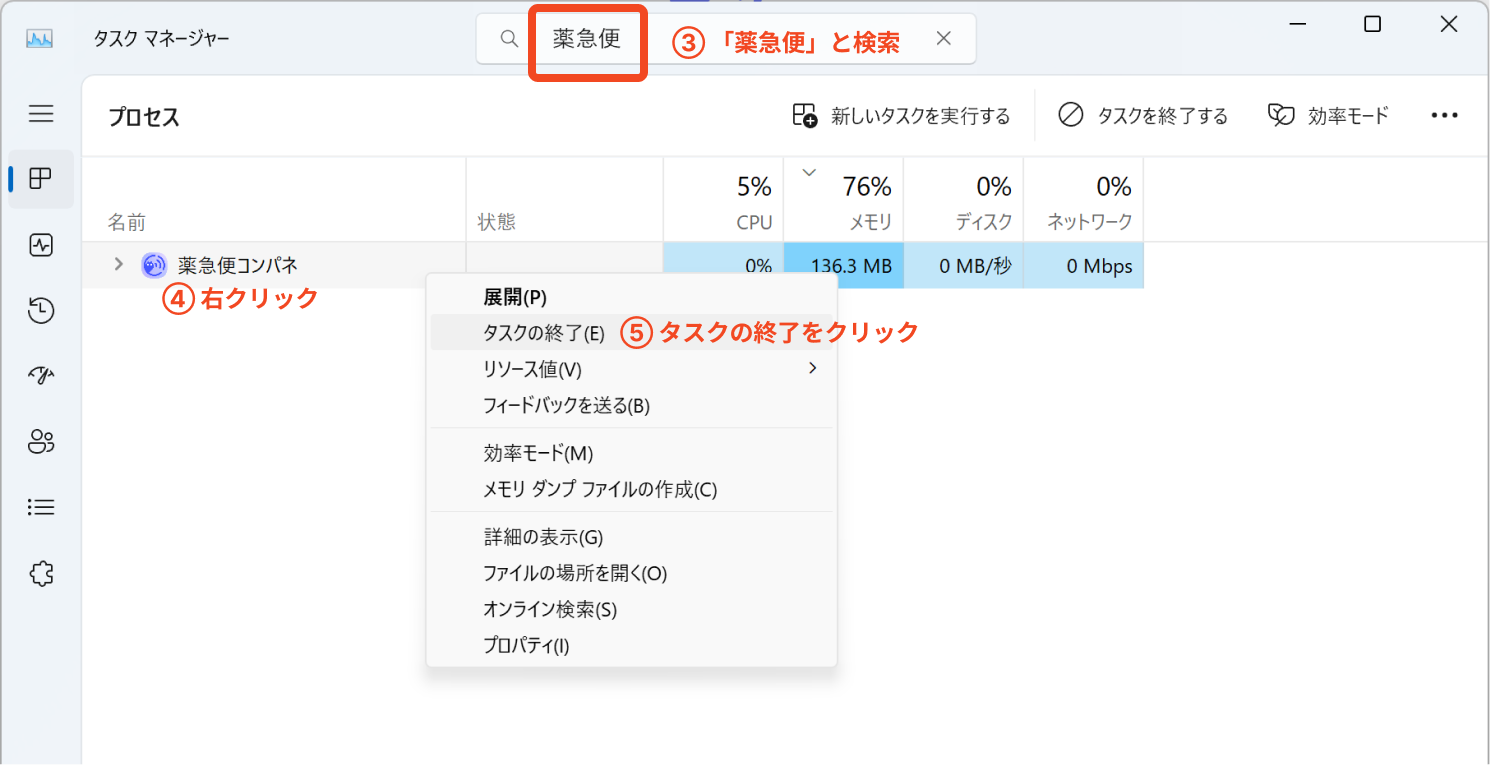
Task: Select the Processes sidebar icon
Action: click(41, 179)
